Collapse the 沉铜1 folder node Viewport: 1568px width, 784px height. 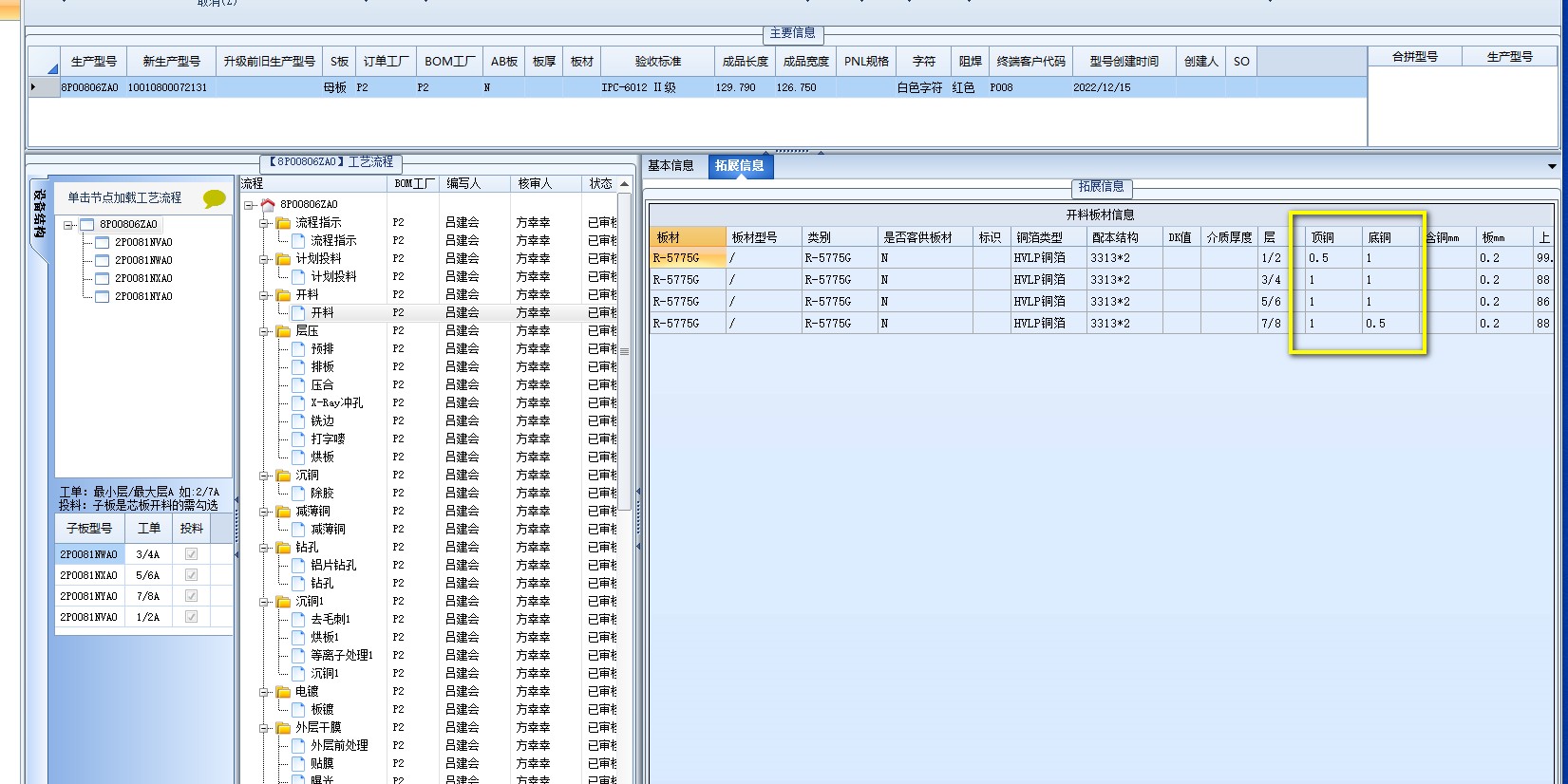click(264, 601)
